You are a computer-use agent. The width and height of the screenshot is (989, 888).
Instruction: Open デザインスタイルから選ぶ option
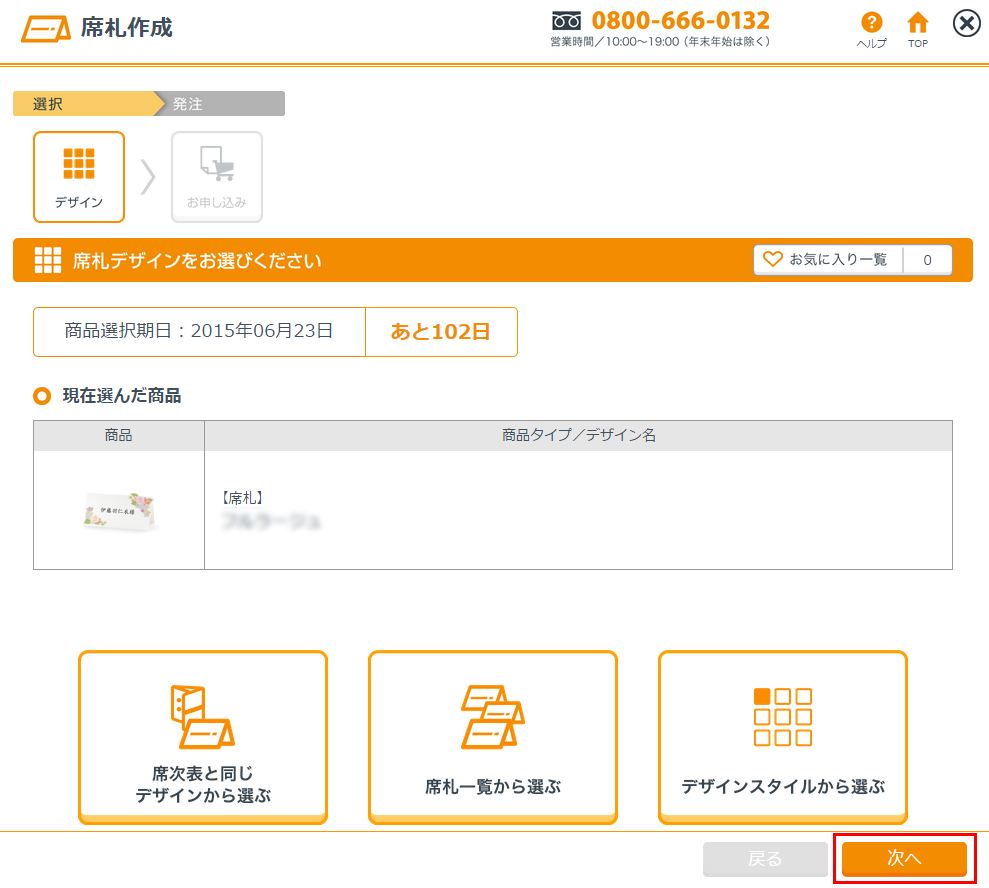pos(783,736)
